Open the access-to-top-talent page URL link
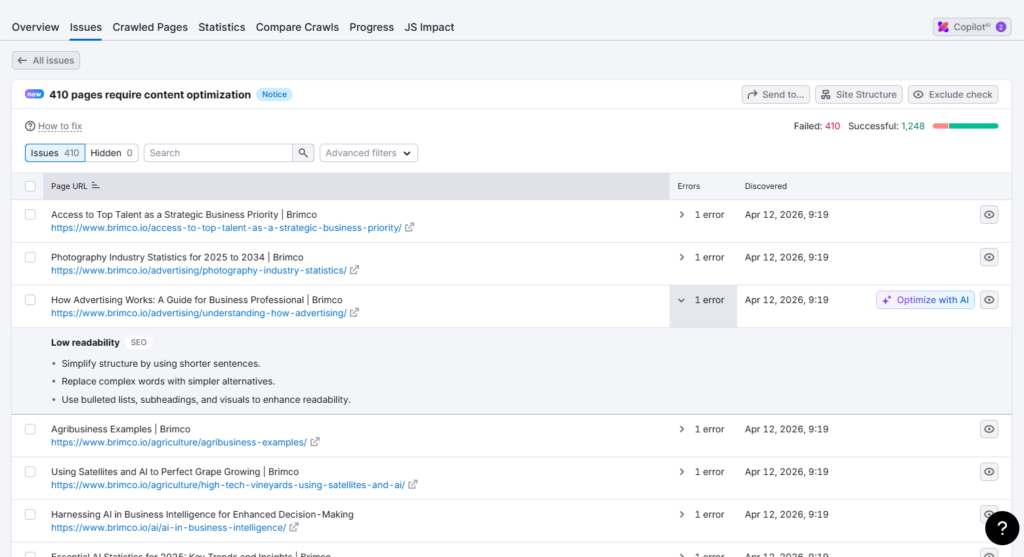Viewport: 1024px width, 557px height. pos(226,228)
